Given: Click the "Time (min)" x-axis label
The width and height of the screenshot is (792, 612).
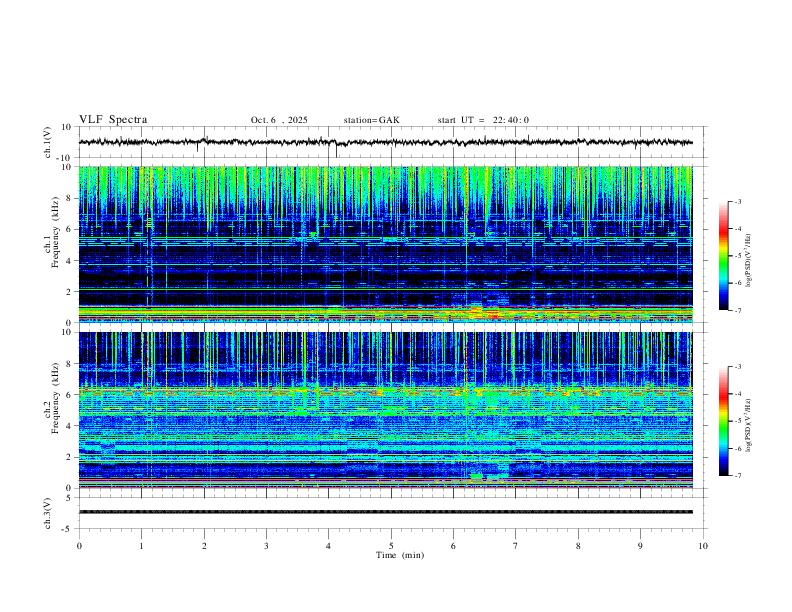Looking at the screenshot, I should (400, 555).
